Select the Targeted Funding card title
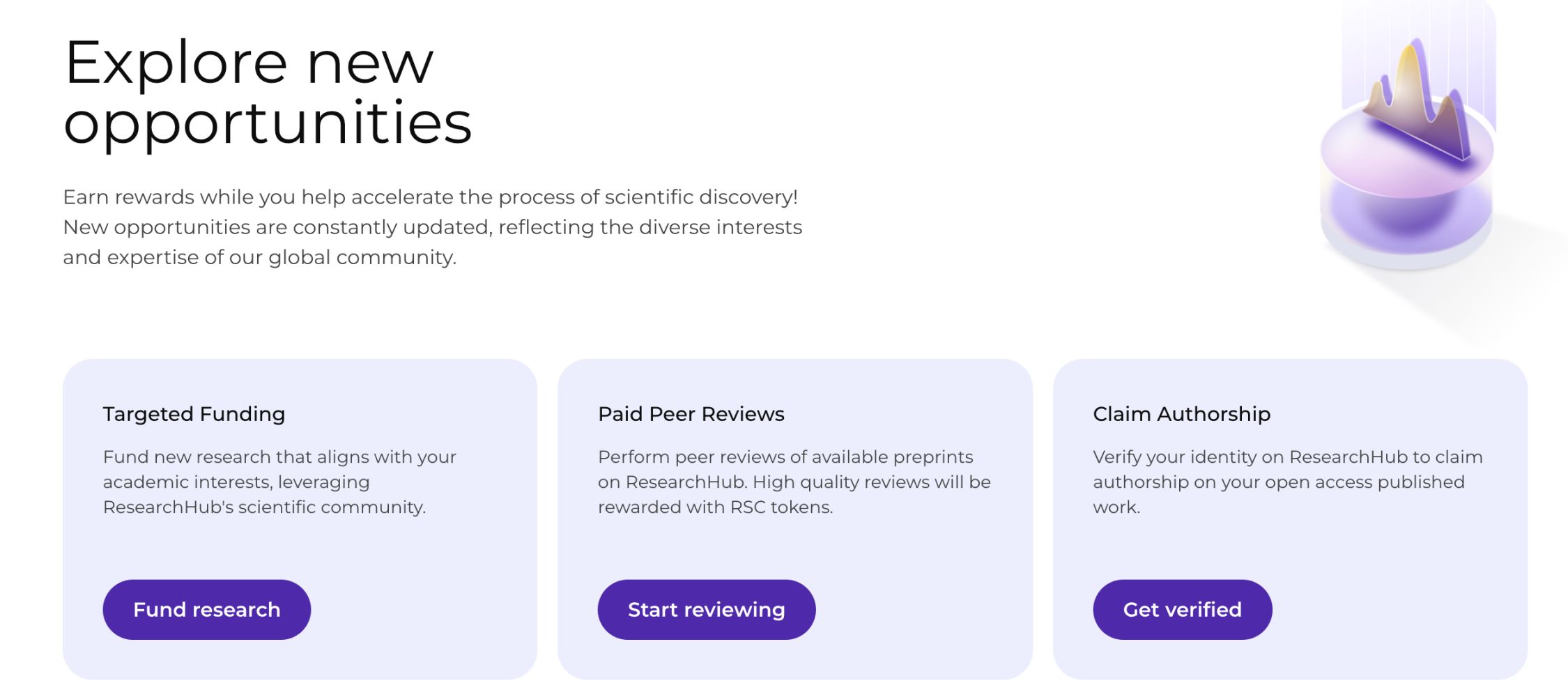The width and height of the screenshot is (1568, 690). pyautogui.click(x=194, y=414)
